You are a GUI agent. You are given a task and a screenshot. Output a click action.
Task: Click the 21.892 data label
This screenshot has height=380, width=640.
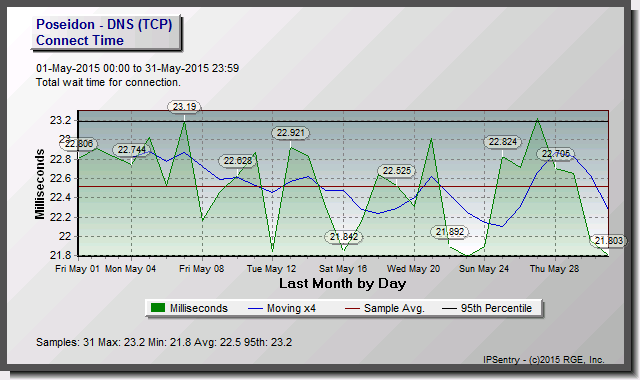point(449,232)
